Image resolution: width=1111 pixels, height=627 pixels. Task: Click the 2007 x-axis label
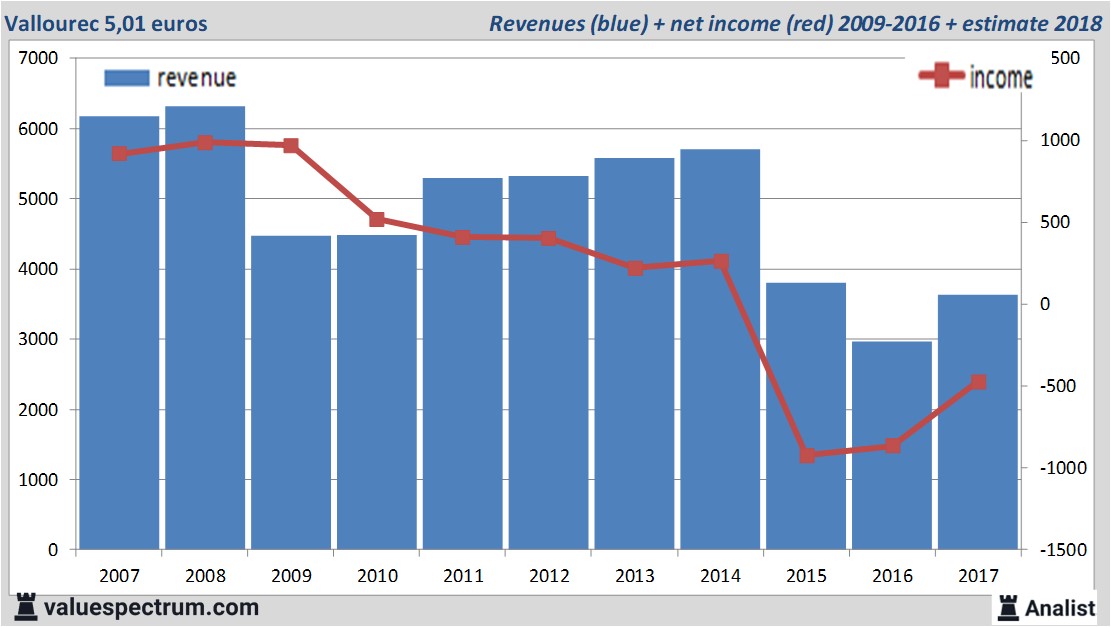[x=119, y=575]
